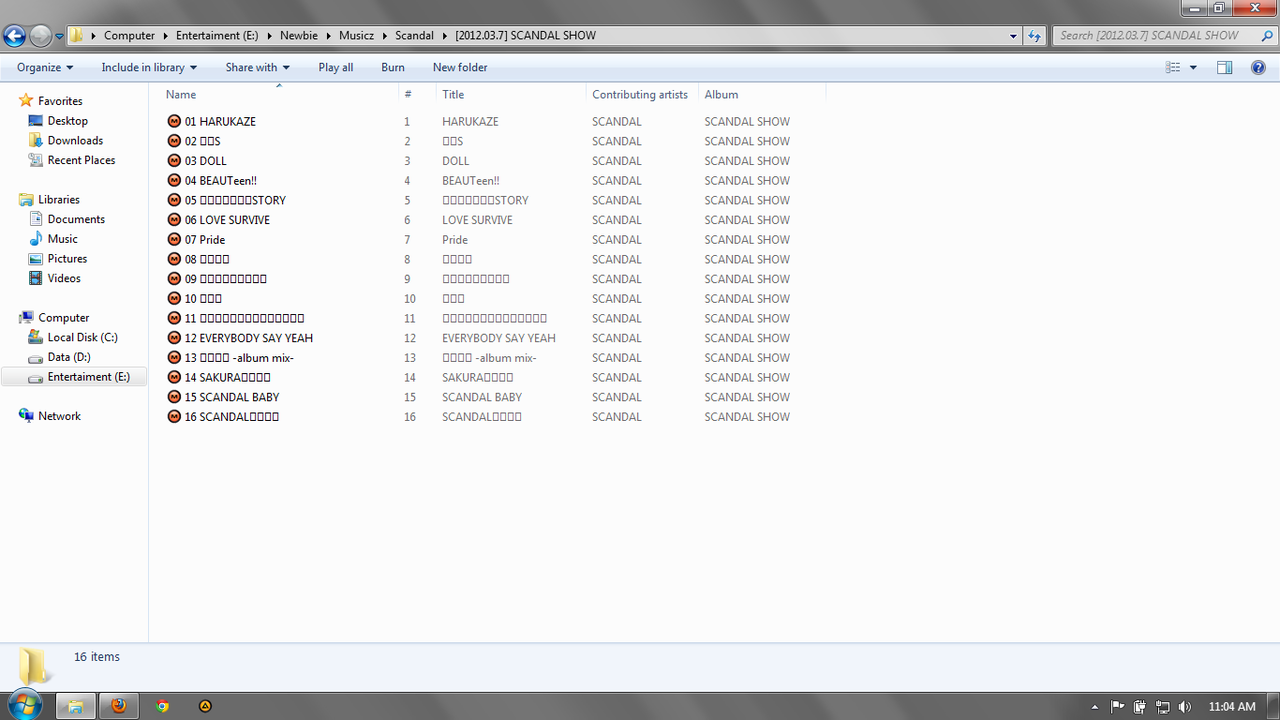This screenshot has width=1280, height=720.
Task: Select Network in navigation pane
Action: tap(59, 416)
